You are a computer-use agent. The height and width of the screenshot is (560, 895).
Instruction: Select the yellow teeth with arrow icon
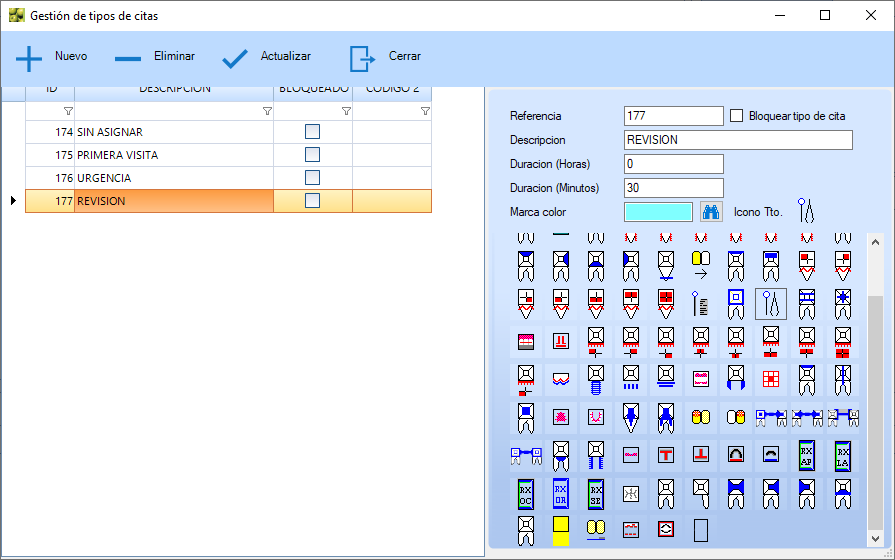tap(701, 265)
